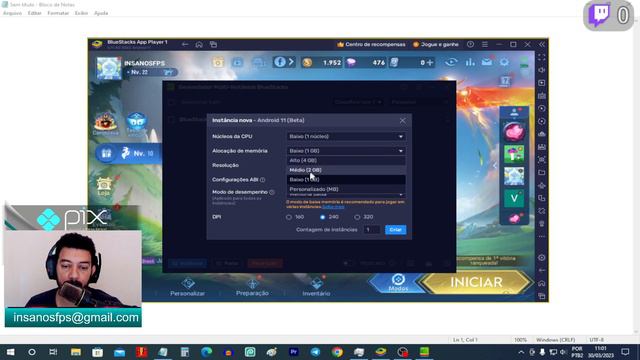Open Premiere Pro from taskbar
The width and height of the screenshot is (640, 360).
pos(293,352)
